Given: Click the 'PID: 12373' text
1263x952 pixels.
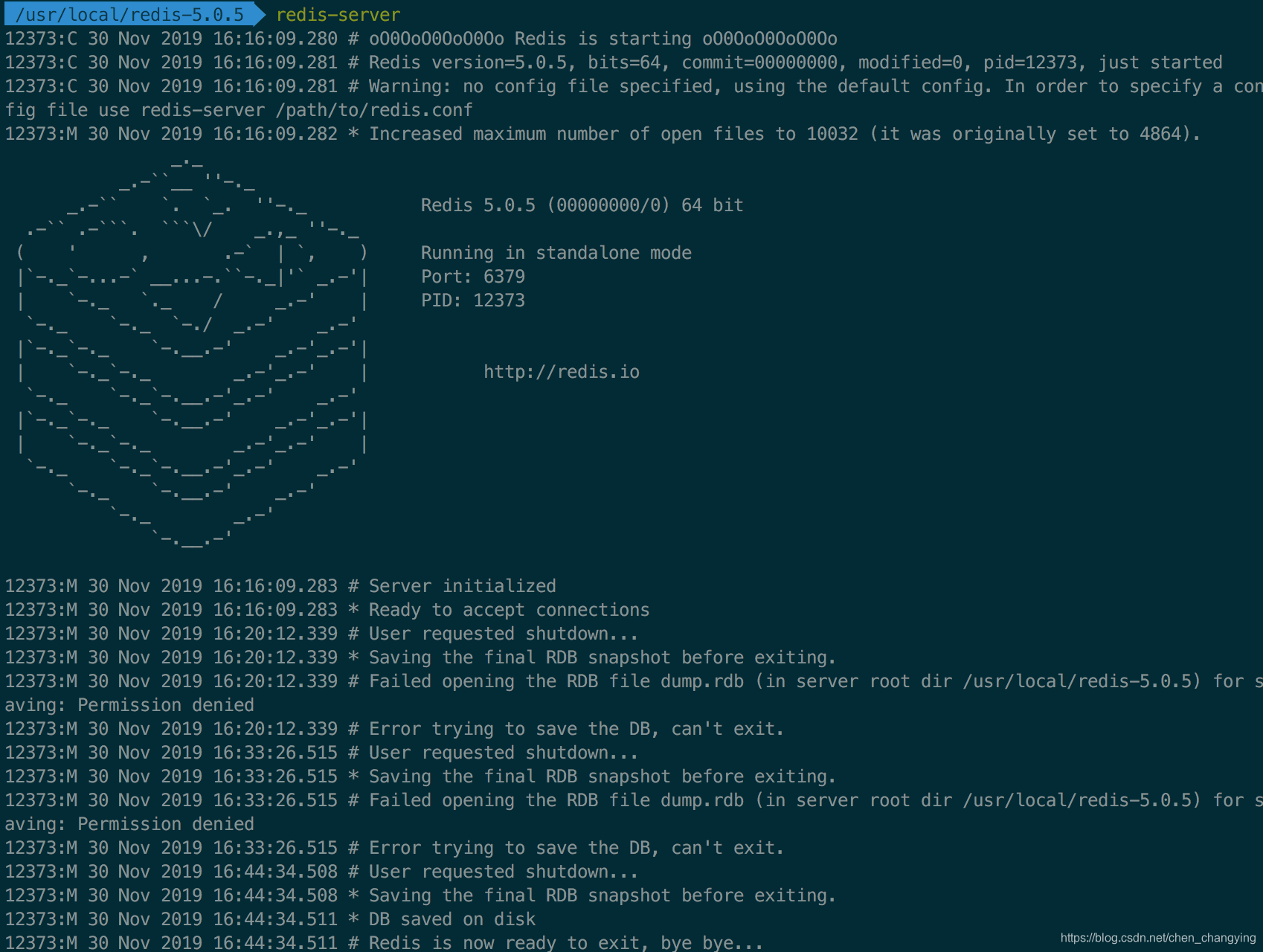Looking at the screenshot, I should (473, 300).
